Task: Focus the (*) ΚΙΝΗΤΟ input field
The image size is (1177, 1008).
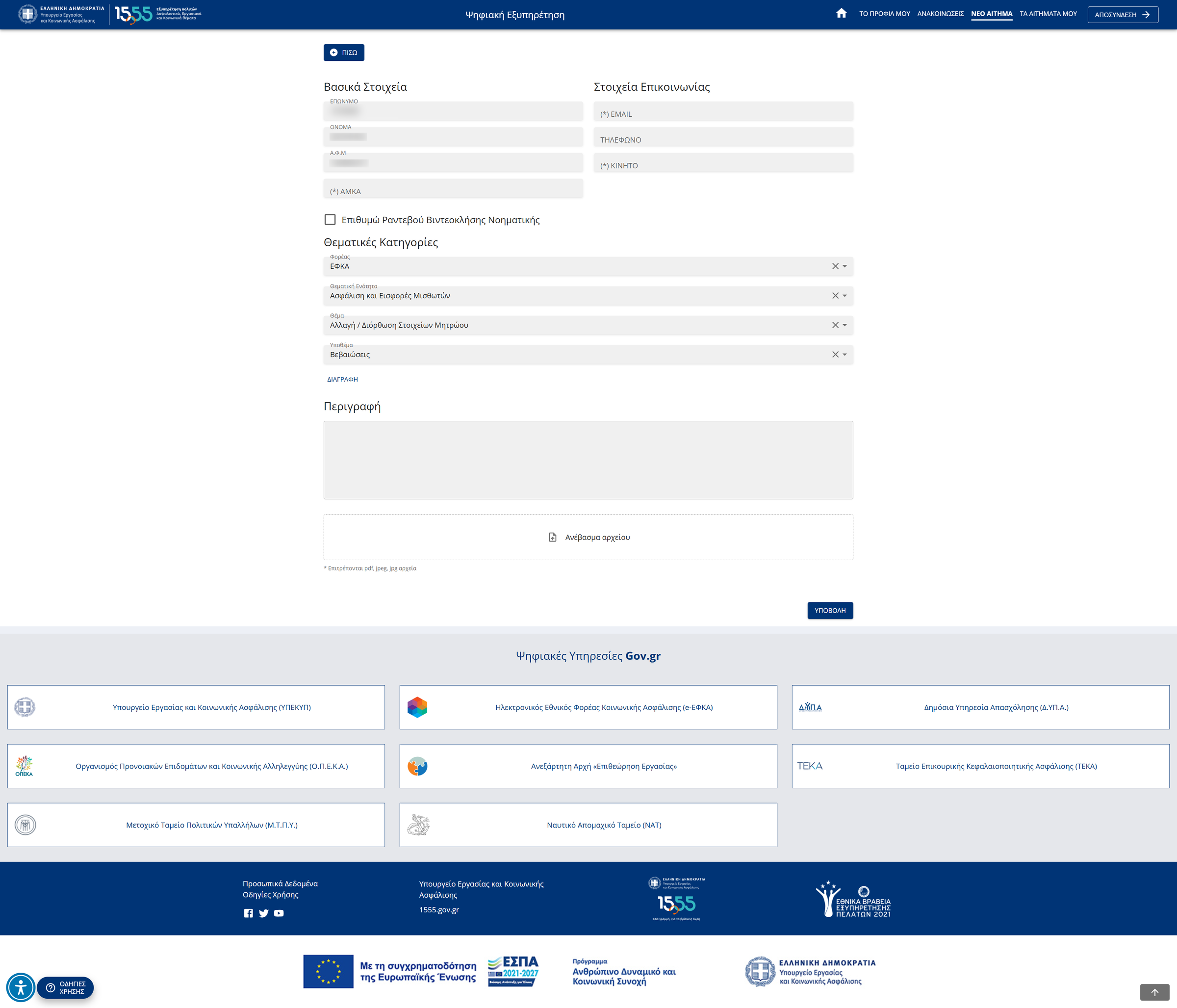Action: pyautogui.click(x=723, y=163)
